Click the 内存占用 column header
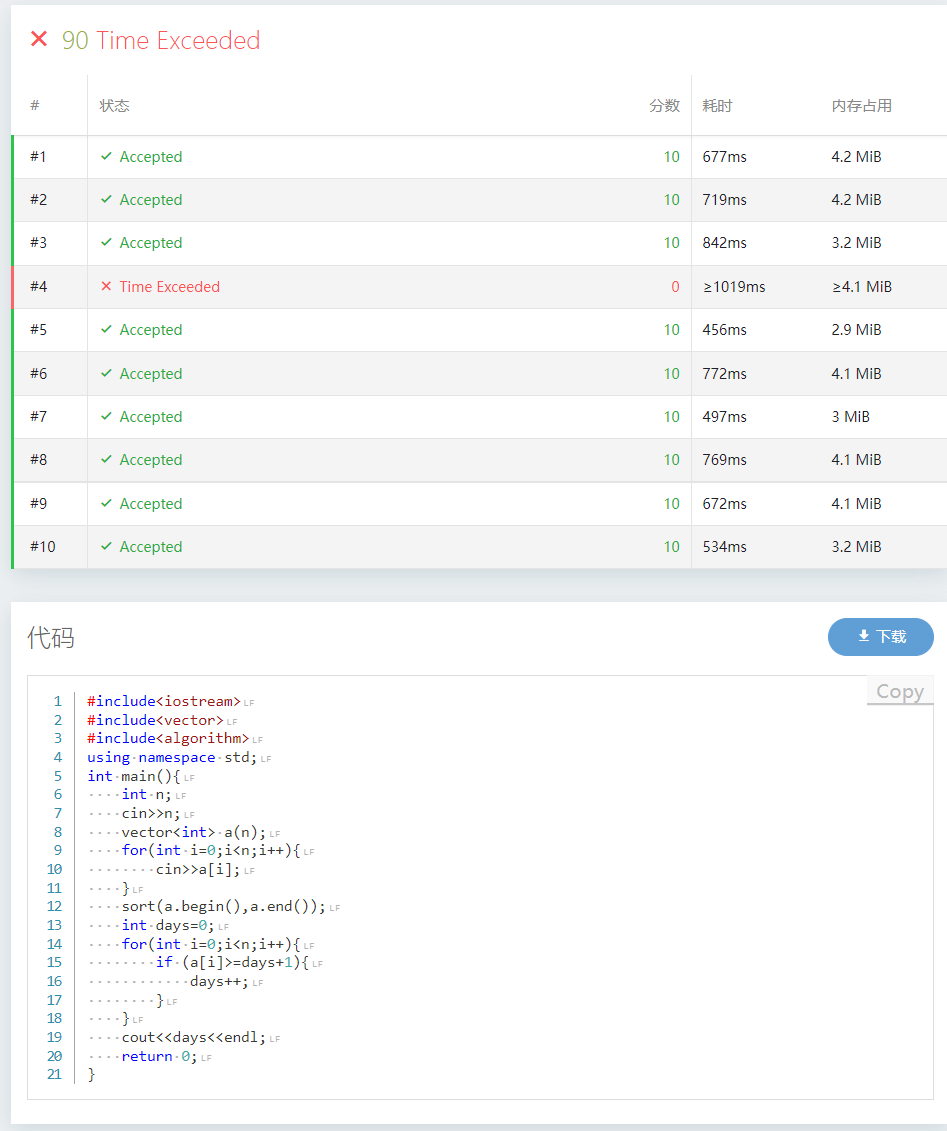947x1131 pixels. 861,106
